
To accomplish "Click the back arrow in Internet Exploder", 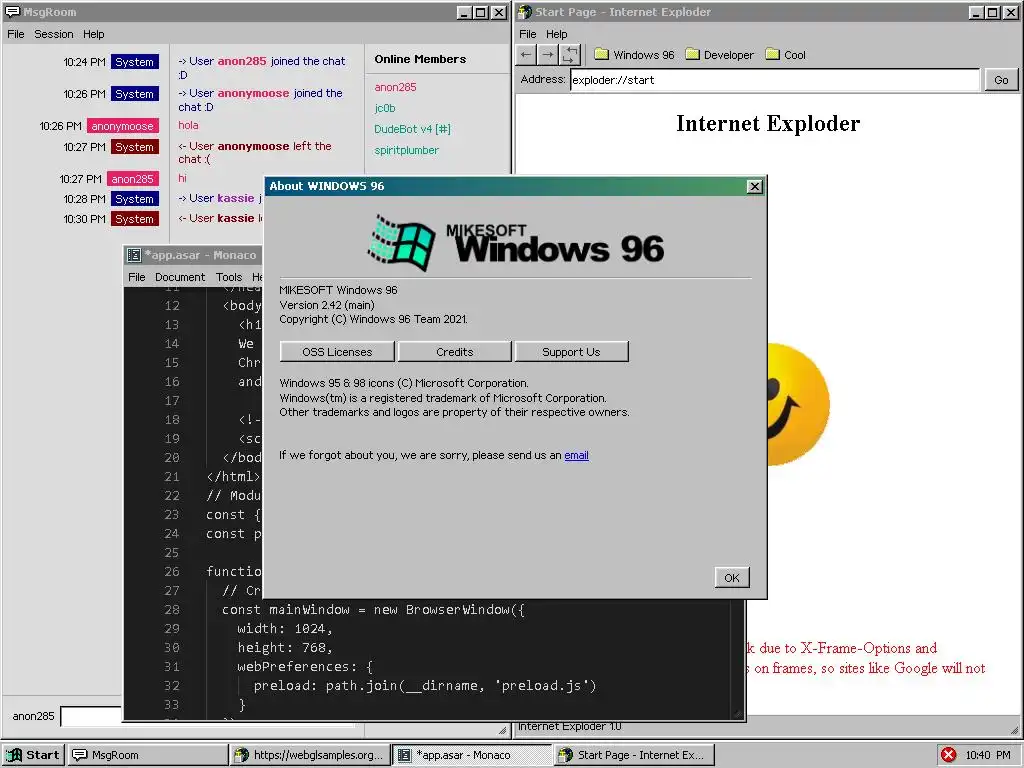I will pos(526,55).
